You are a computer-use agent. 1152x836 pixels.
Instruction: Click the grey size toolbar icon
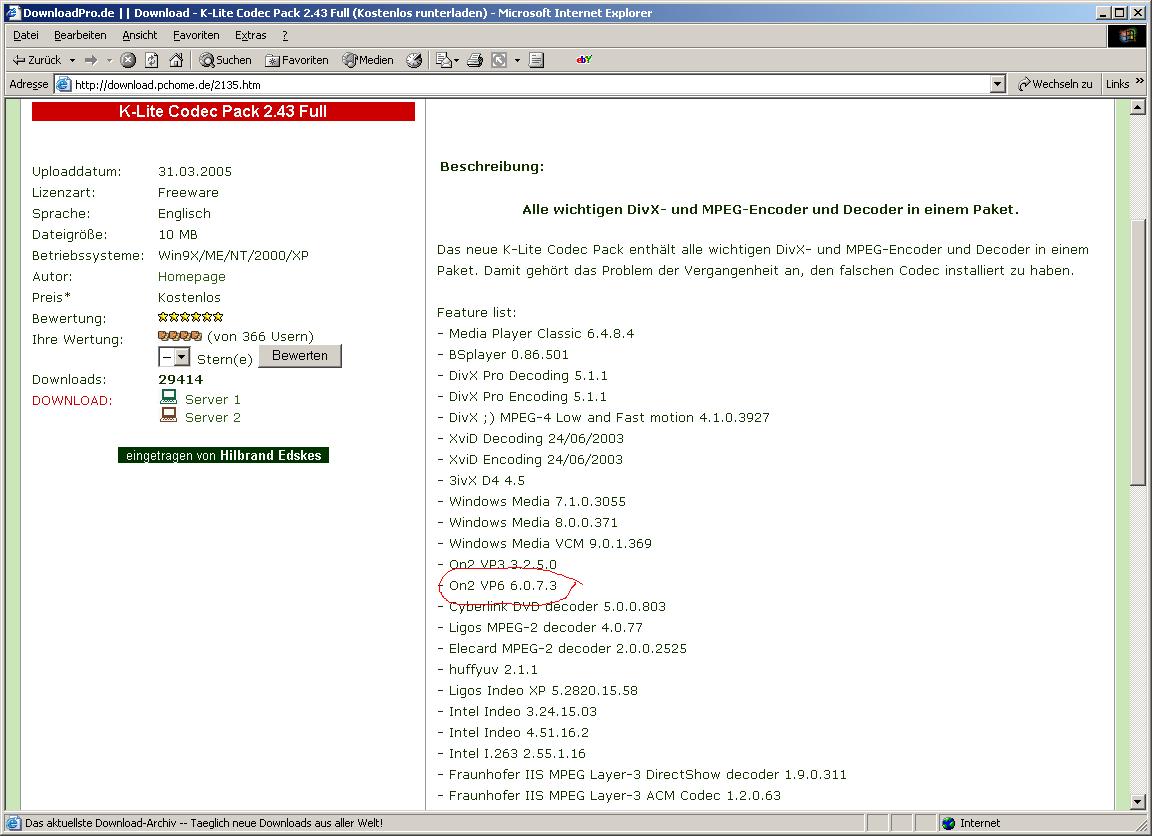(x=499, y=60)
